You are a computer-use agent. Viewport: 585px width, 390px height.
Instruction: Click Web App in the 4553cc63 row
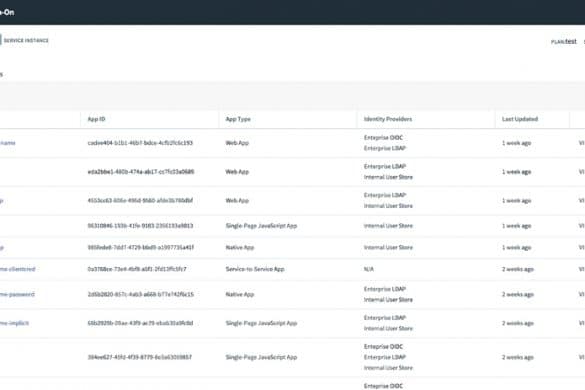(237, 200)
